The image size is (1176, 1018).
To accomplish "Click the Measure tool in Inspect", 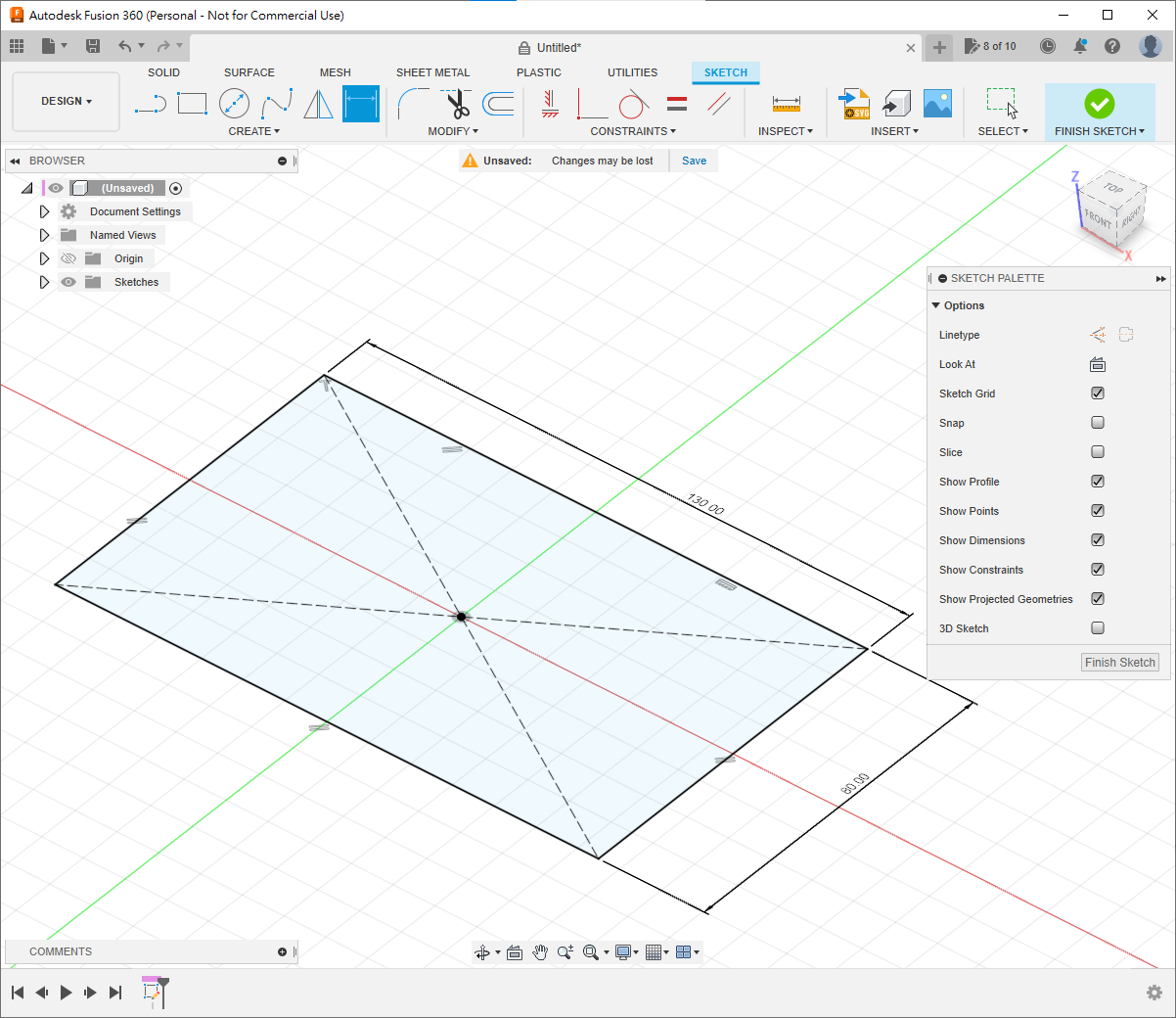I will 786,104.
